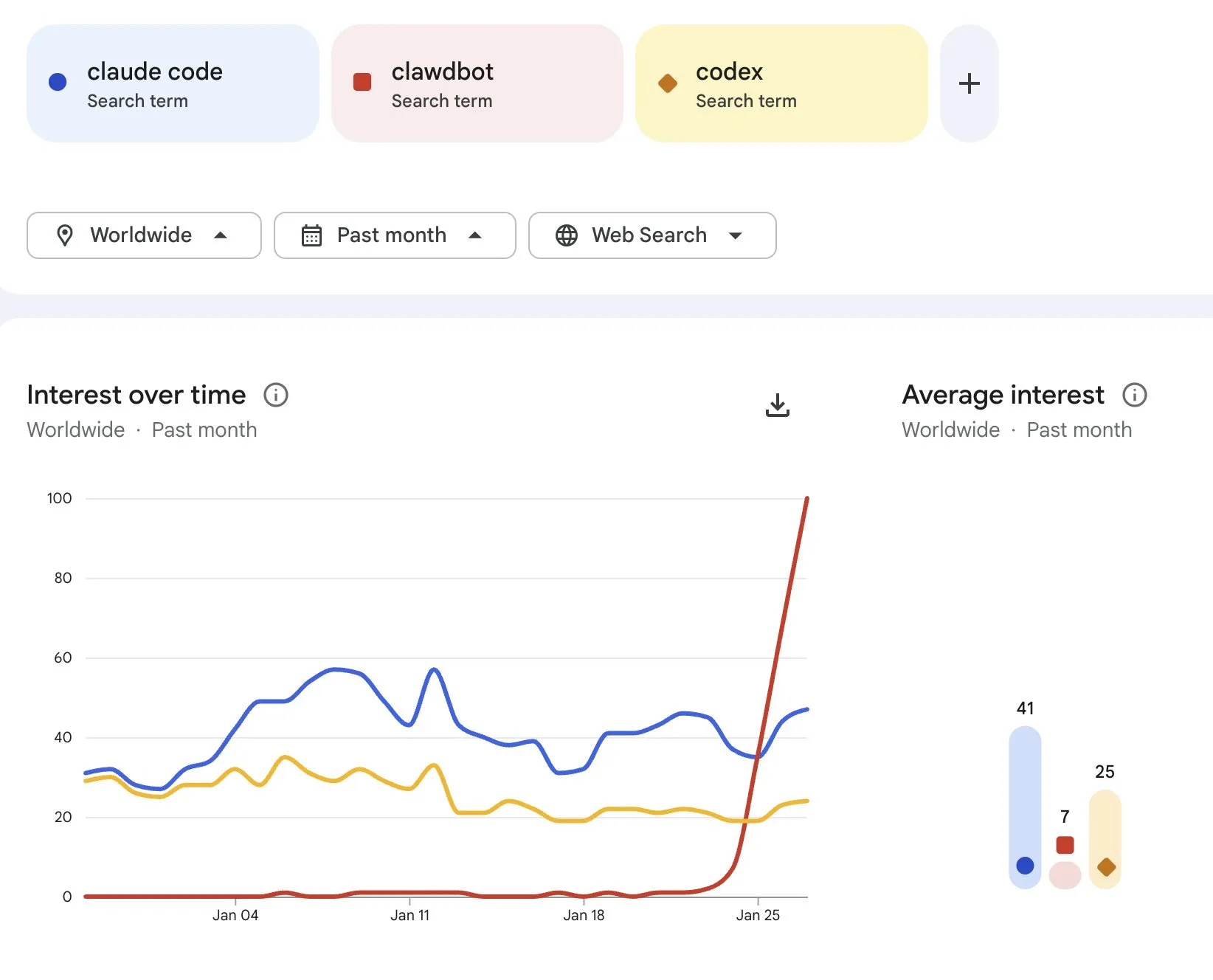Click the blue dot marker on claude code chip
1213x980 pixels.
coord(57,82)
